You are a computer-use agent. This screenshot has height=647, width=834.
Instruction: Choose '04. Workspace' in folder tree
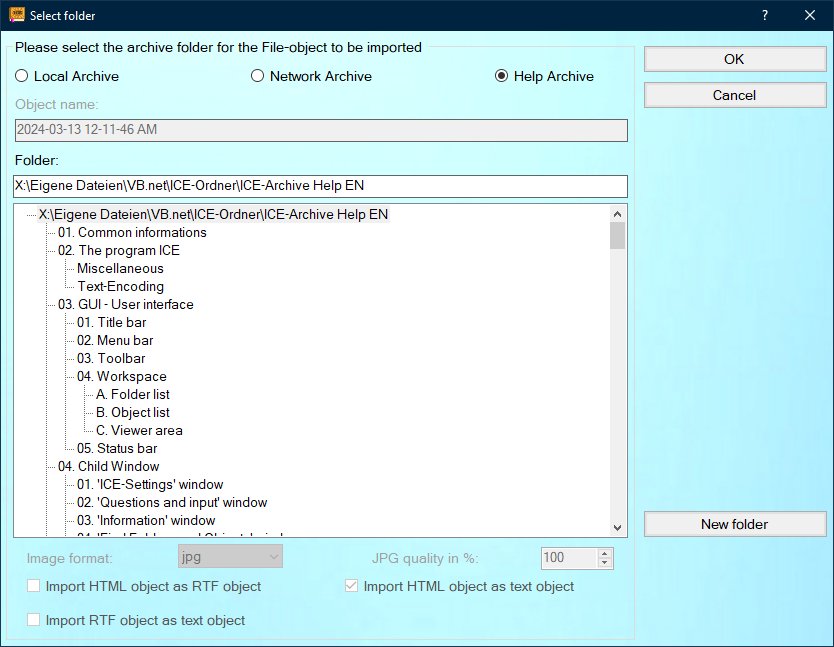[x=121, y=376]
